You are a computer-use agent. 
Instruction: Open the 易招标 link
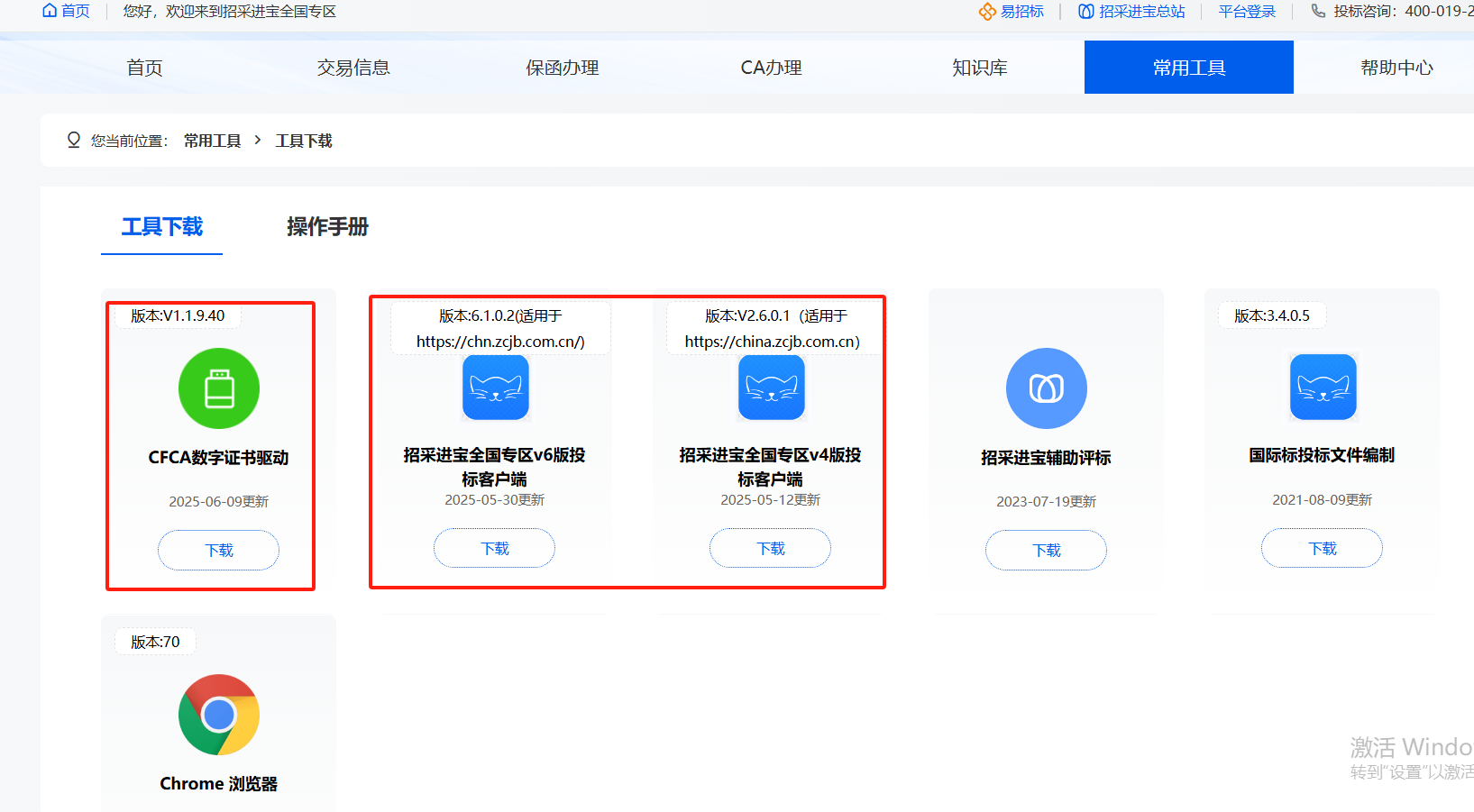(1022, 12)
